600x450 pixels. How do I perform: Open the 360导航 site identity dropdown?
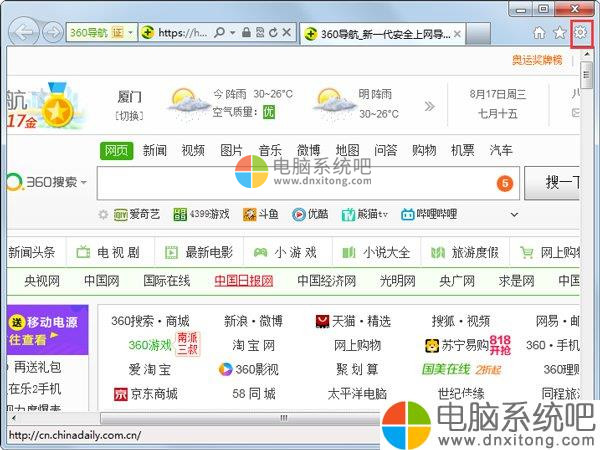101,33
